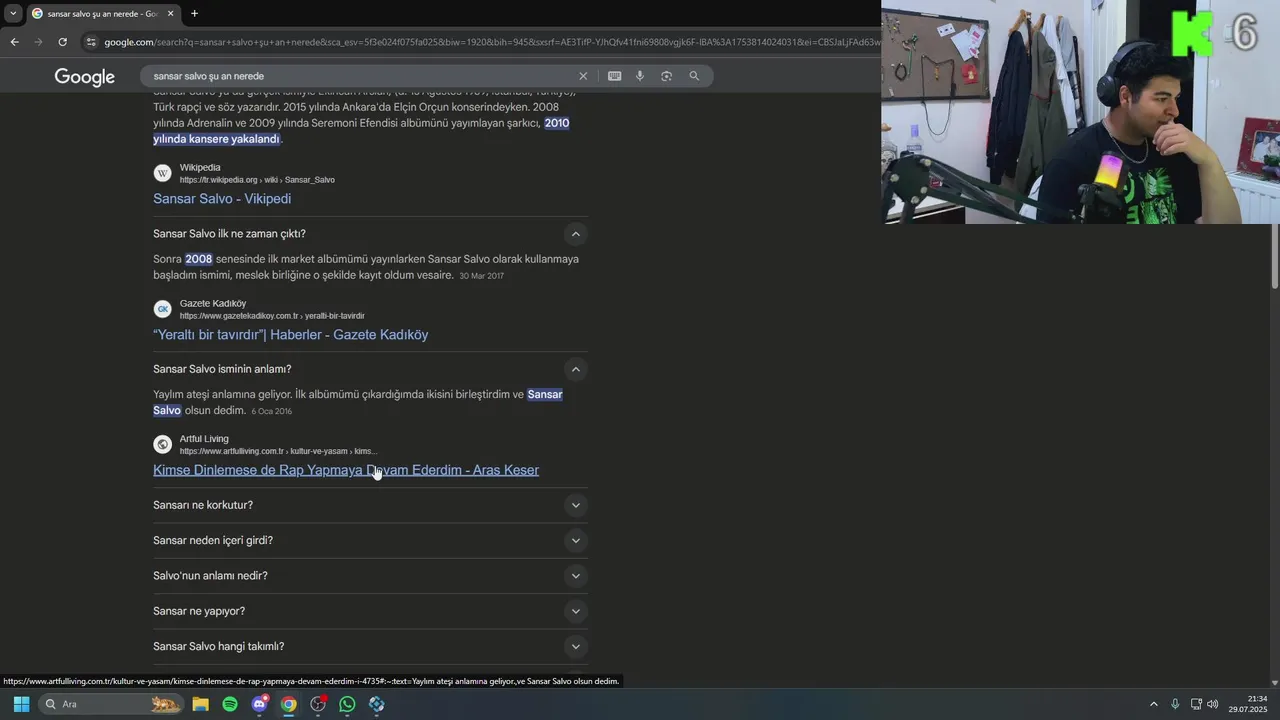Screen dimensions: 1280x720
Task: Click the fr.wikipedia.org breadcrumb URL
Action: pos(257,180)
